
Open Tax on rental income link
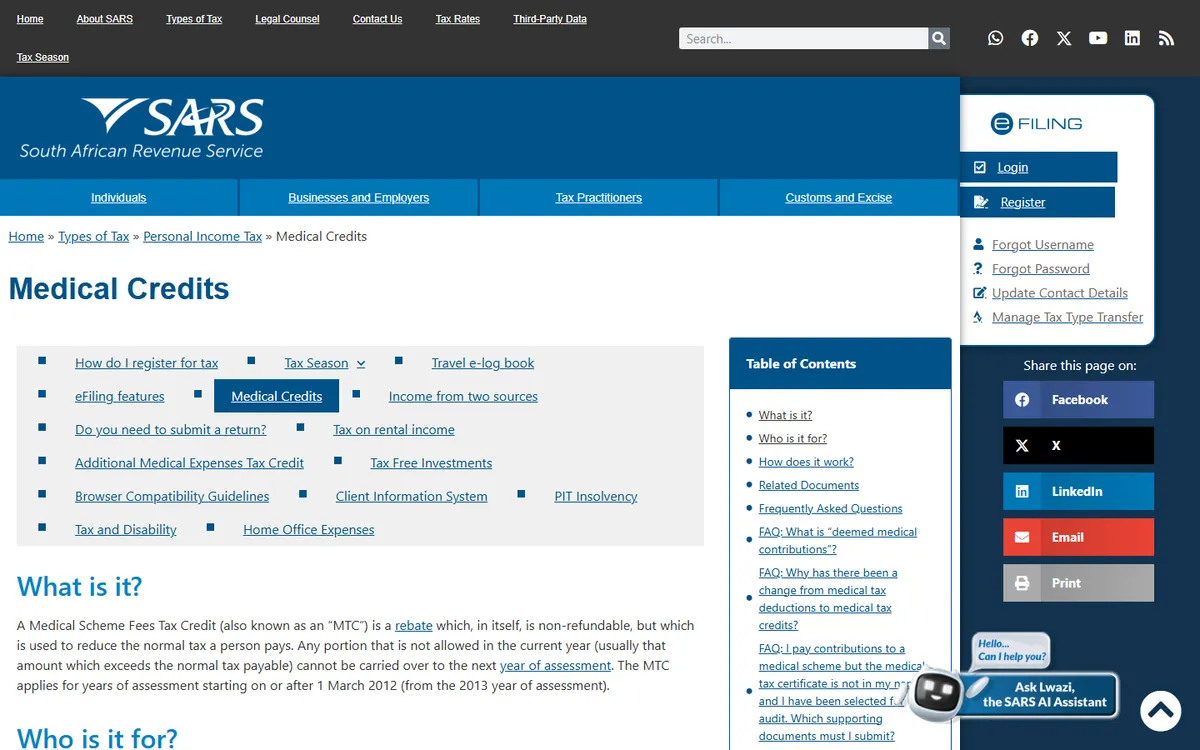[393, 430]
